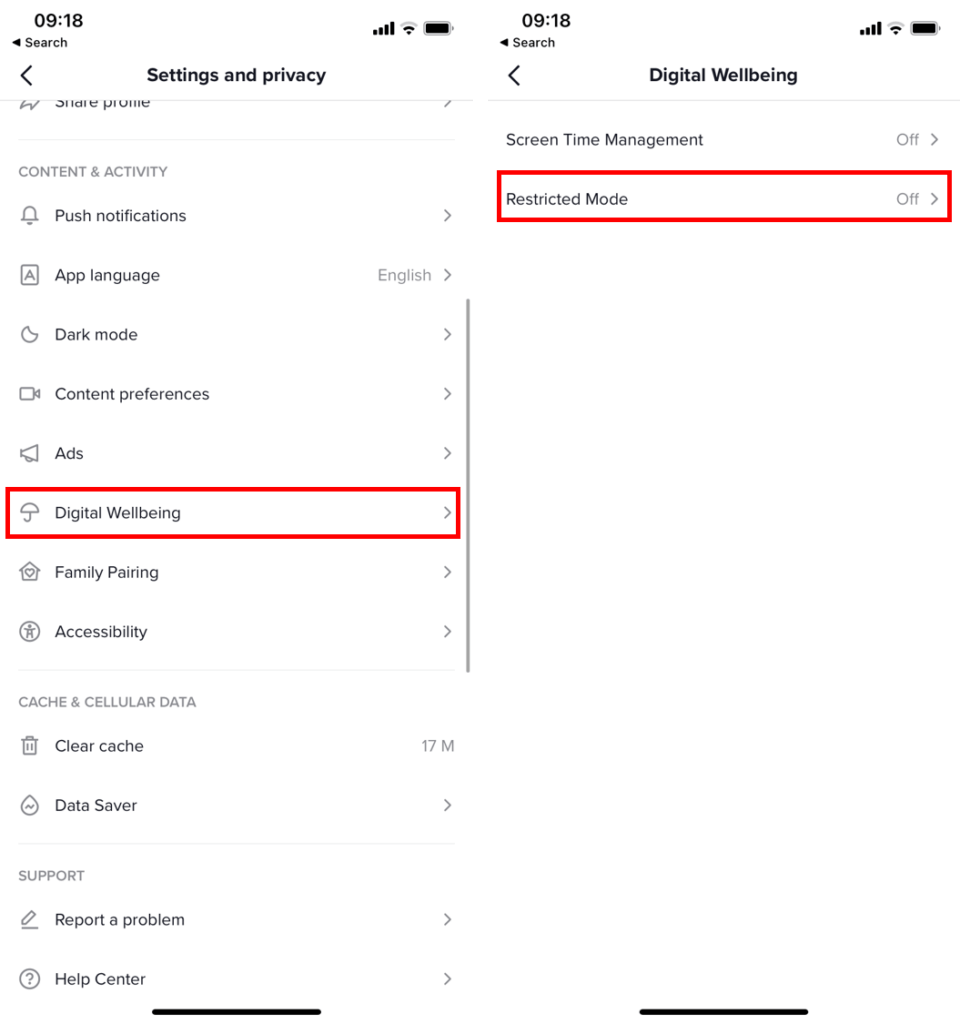This screenshot has width=960, height=1024.
Task: Tap the App language letter icon
Action: [30, 275]
